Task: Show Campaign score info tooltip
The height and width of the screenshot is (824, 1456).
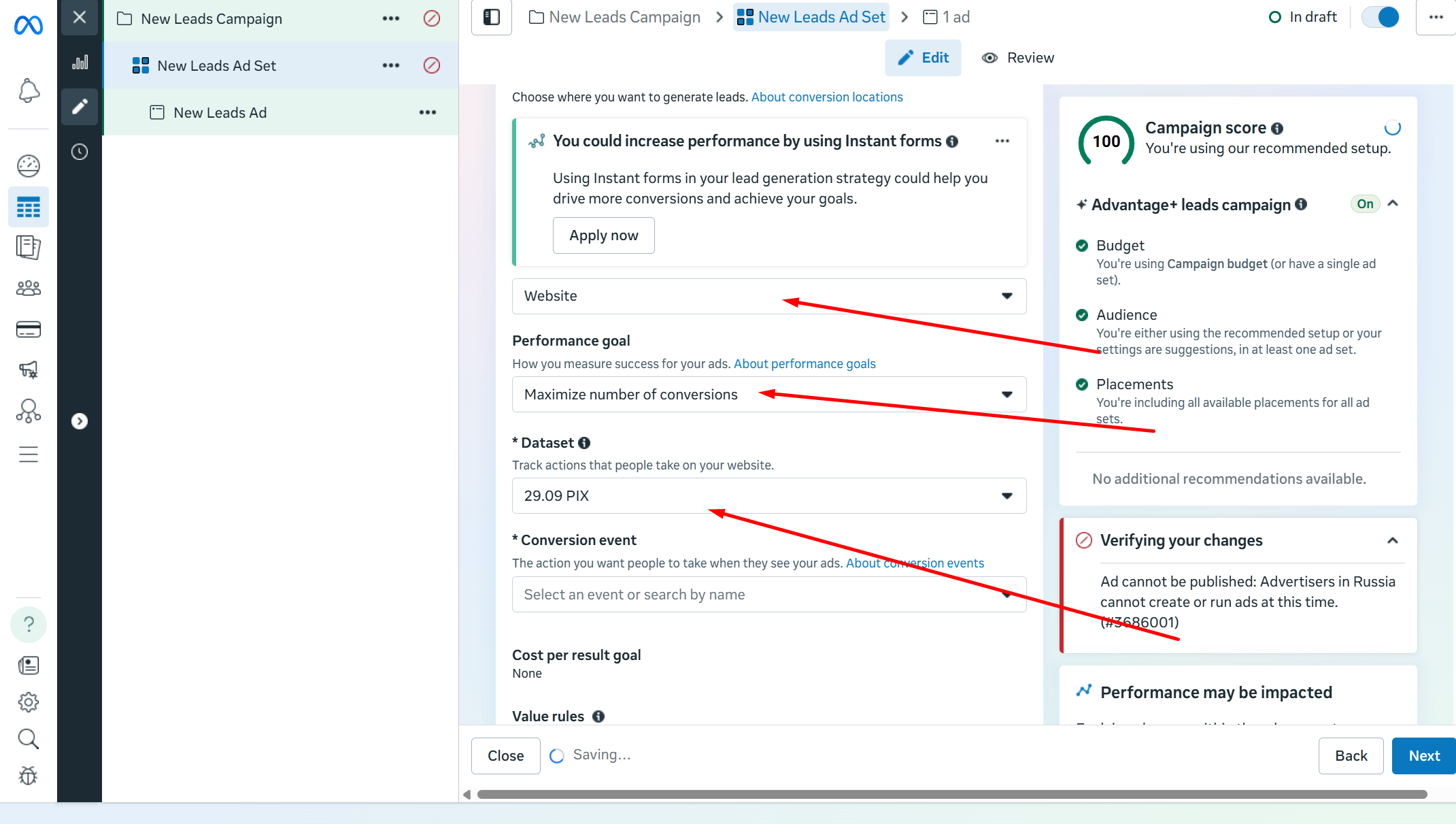Action: pos(1277,128)
